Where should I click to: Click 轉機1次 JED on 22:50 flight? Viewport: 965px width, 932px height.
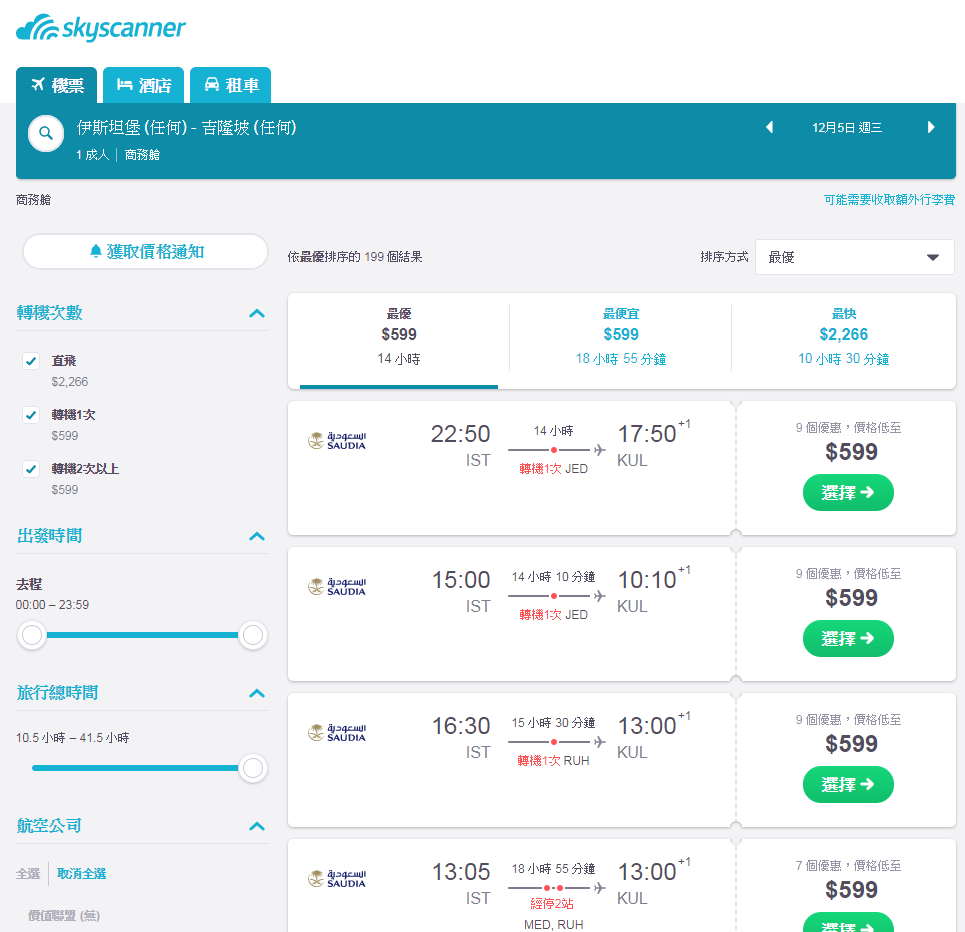(x=553, y=469)
